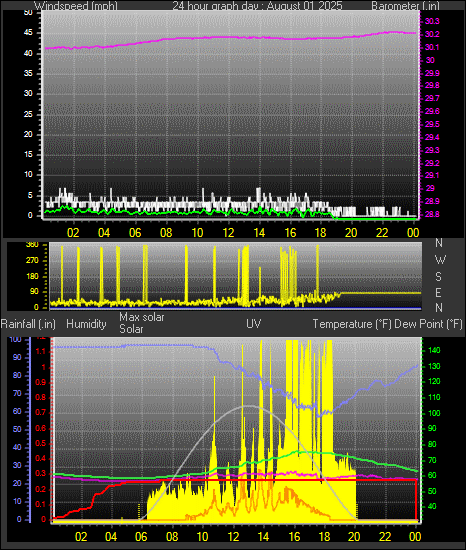Select the 130 value on the green temperature axis

434,367
